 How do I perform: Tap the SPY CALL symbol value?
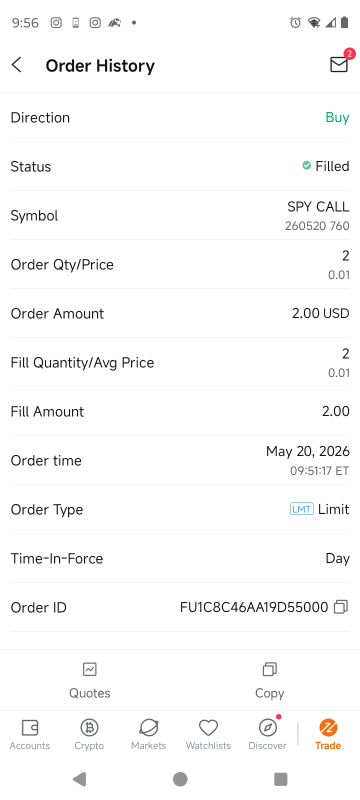click(318, 207)
